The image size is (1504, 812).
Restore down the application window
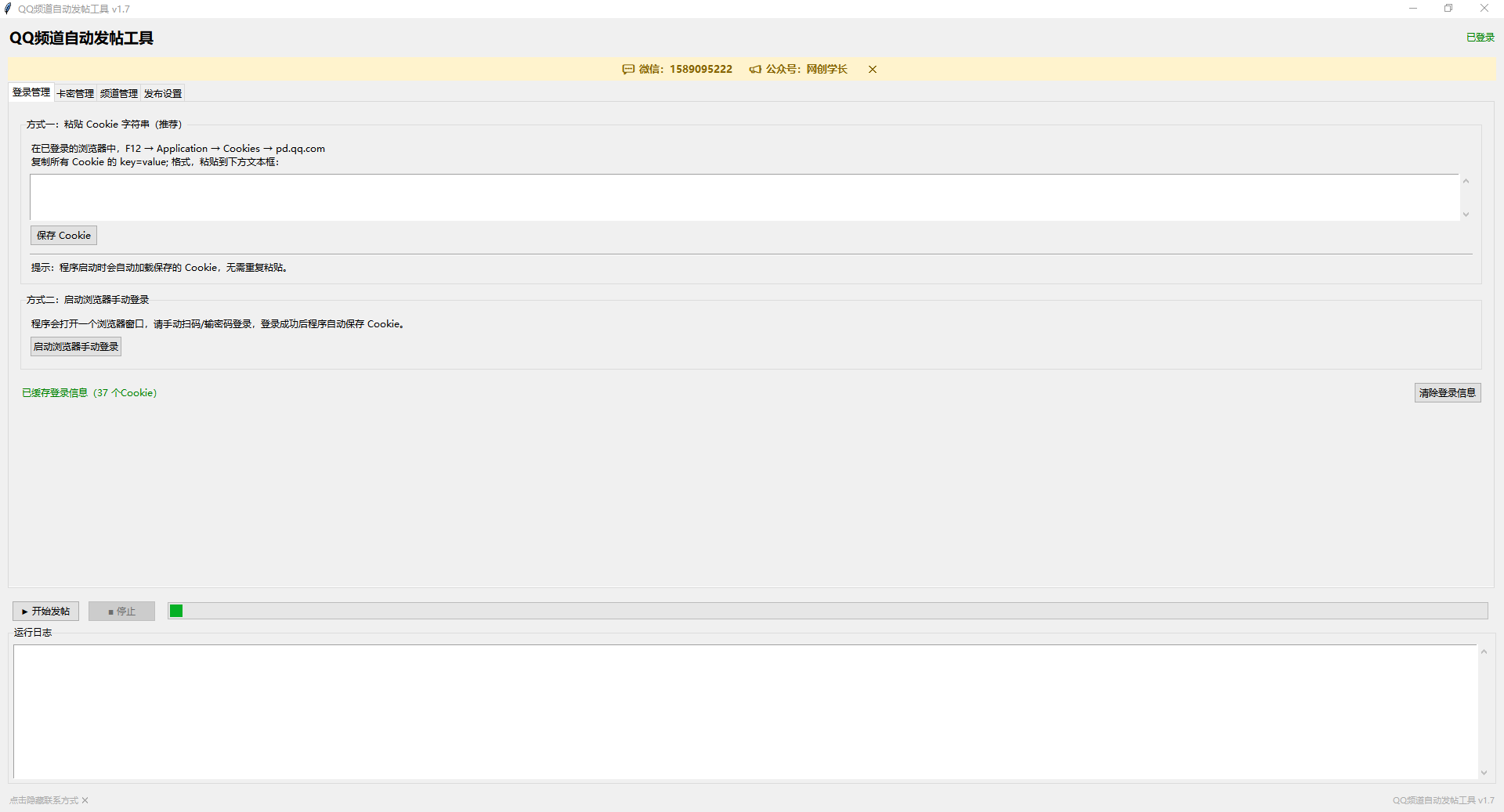coord(1448,9)
